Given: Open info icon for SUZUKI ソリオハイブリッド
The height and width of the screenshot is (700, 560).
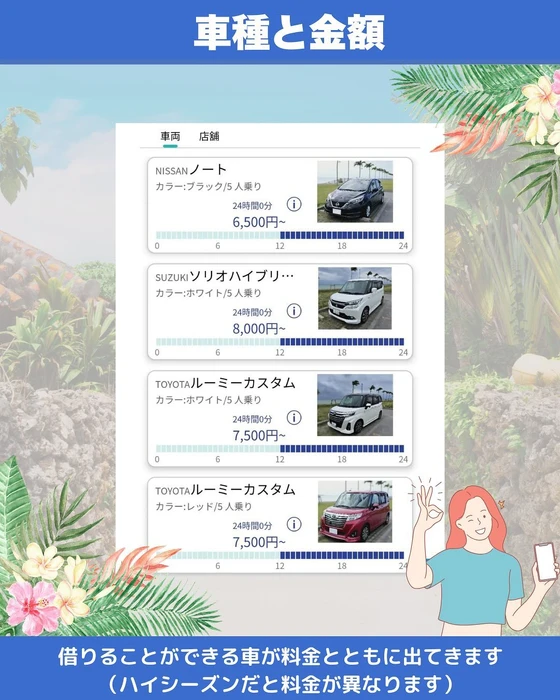Looking at the screenshot, I should [x=294, y=311].
